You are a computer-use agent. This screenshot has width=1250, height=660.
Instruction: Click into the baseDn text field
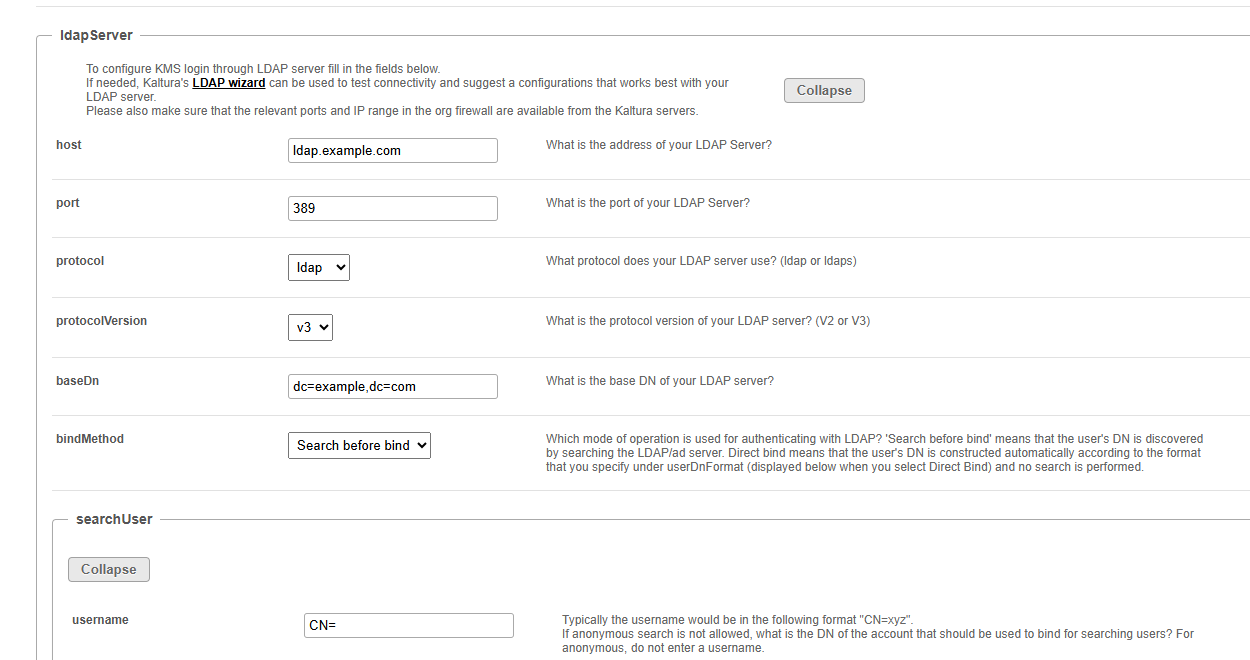pyautogui.click(x=392, y=386)
